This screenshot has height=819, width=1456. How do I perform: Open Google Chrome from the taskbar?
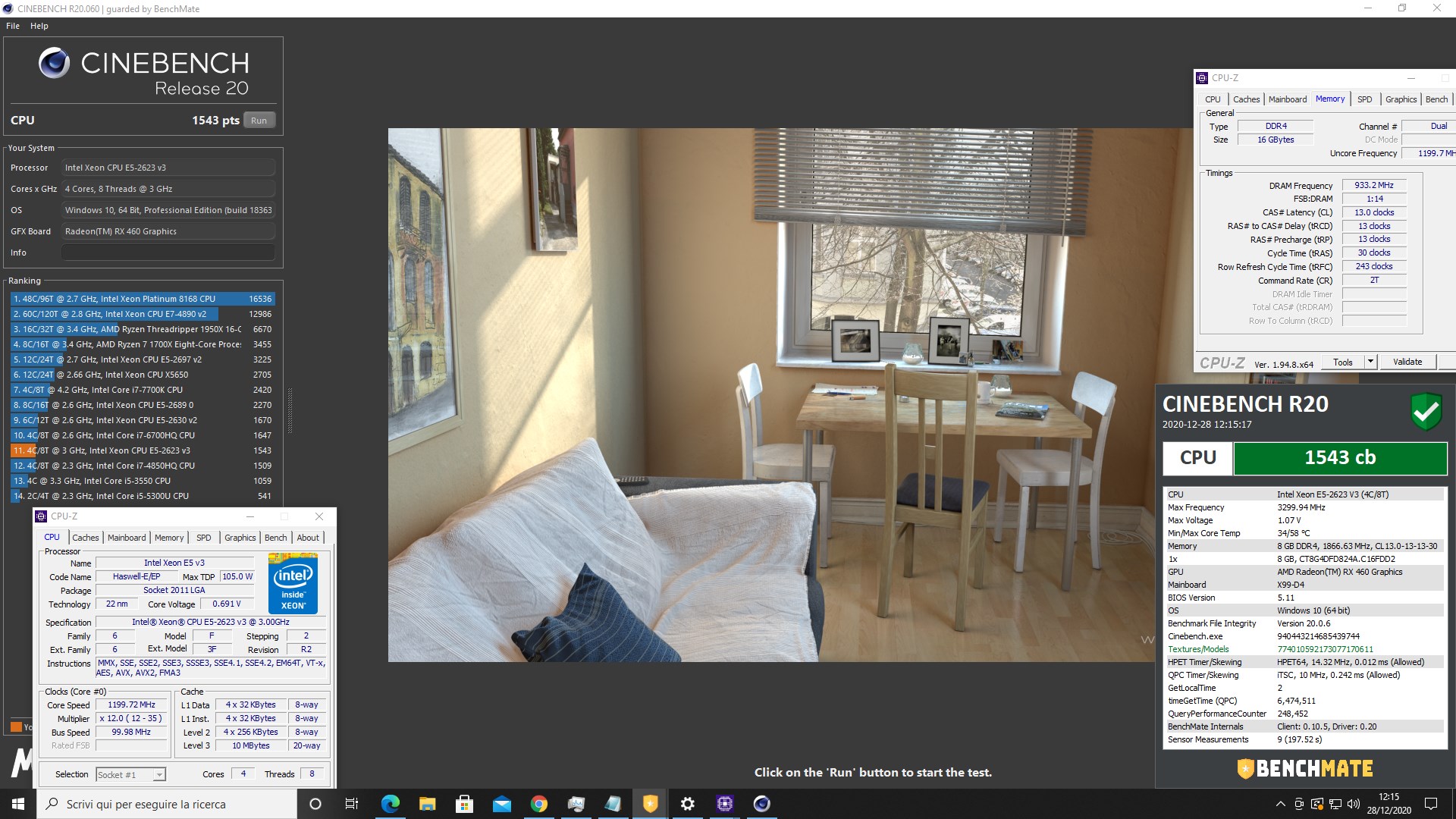538,804
